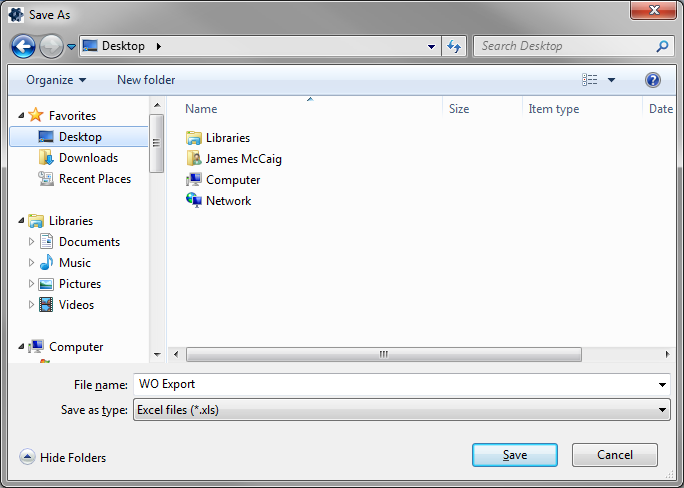Image resolution: width=684 pixels, height=488 pixels.
Task: Open the File name history dropdown arrow
Action: point(662,385)
